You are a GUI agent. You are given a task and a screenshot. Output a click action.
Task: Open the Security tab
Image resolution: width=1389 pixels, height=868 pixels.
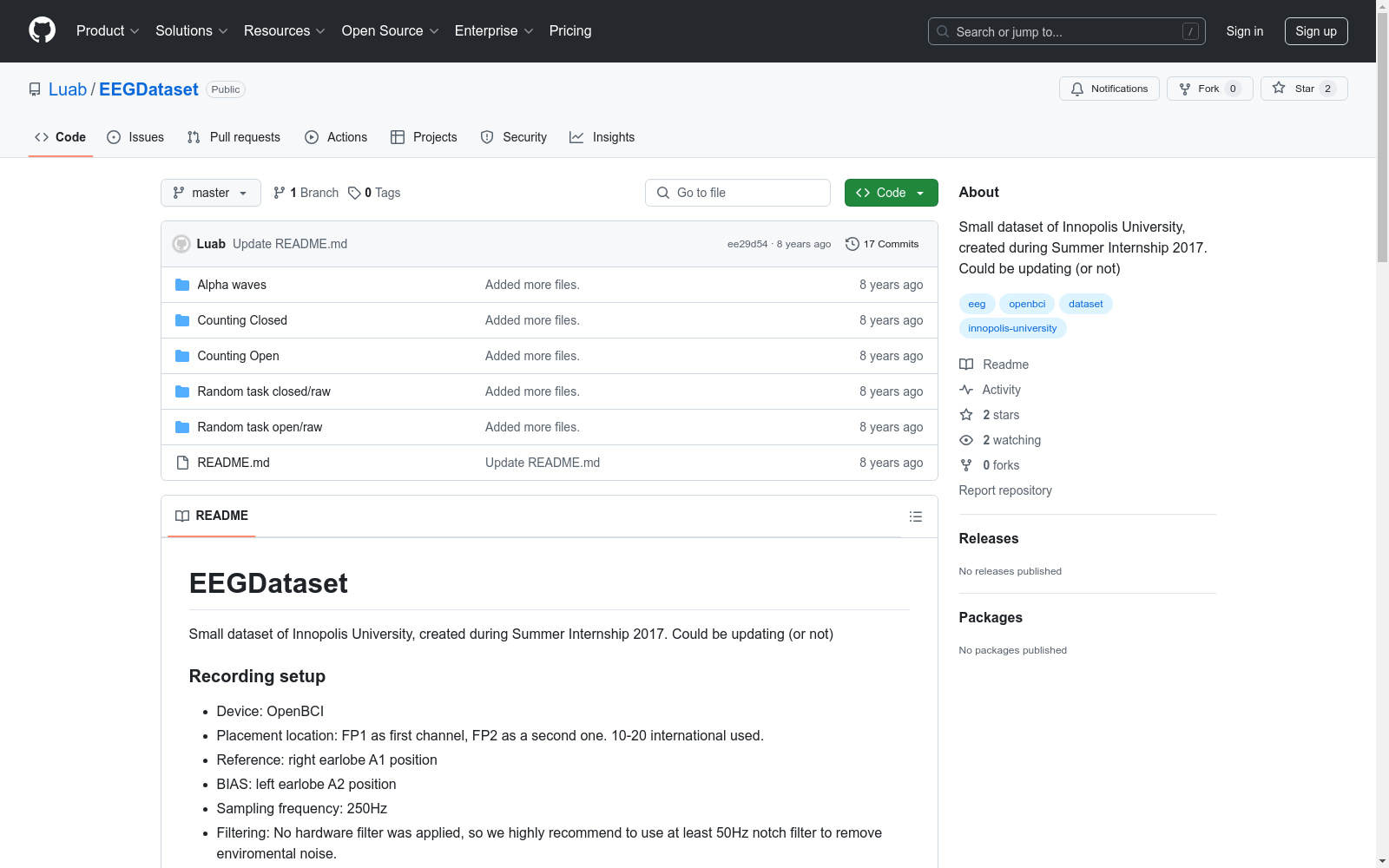514,137
